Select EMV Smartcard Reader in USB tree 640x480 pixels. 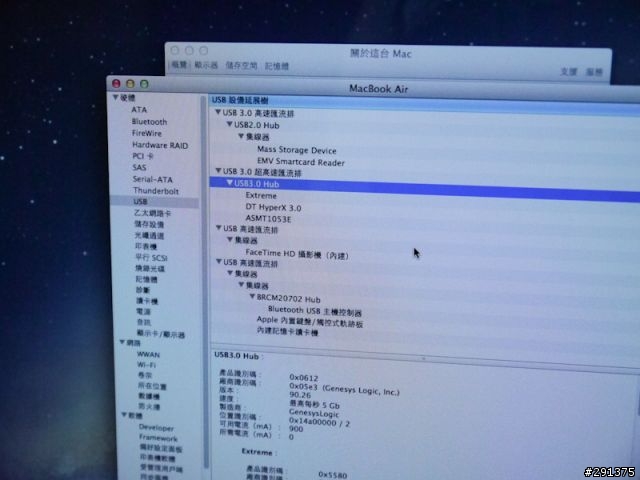point(301,162)
